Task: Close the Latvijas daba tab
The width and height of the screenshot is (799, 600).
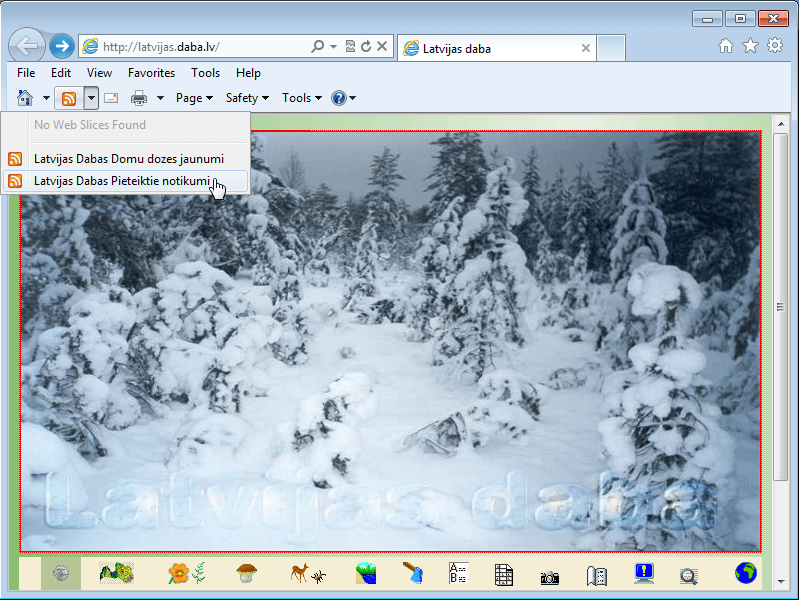Action: pyautogui.click(x=585, y=48)
